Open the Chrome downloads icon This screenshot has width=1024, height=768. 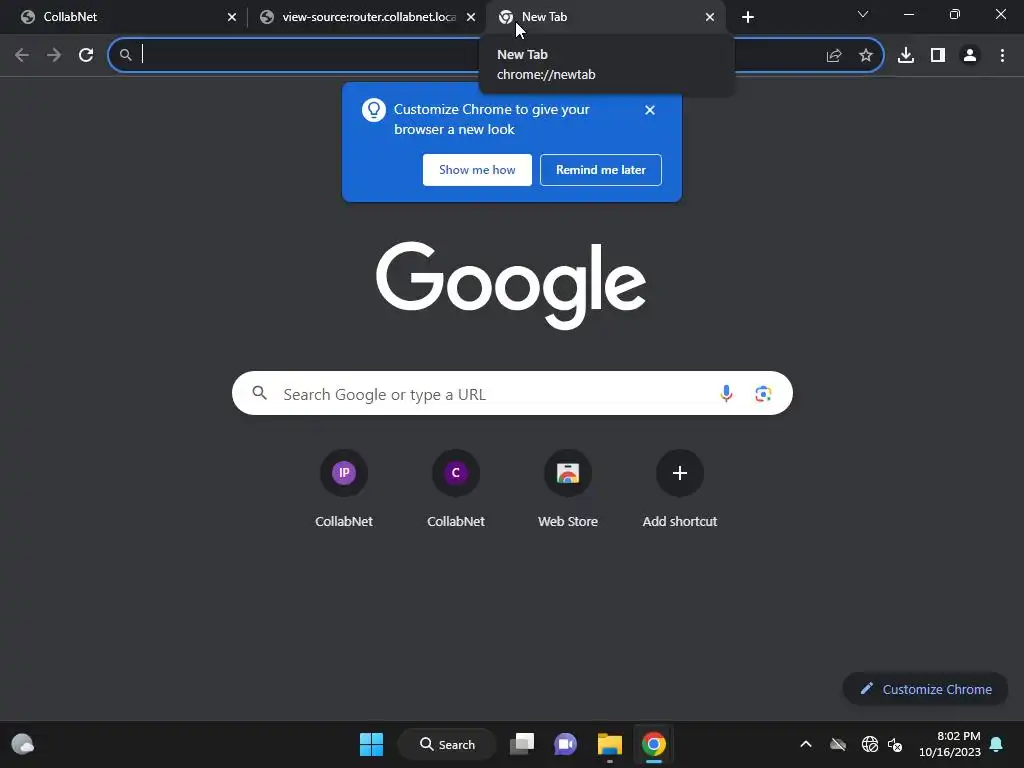(906, 56)
